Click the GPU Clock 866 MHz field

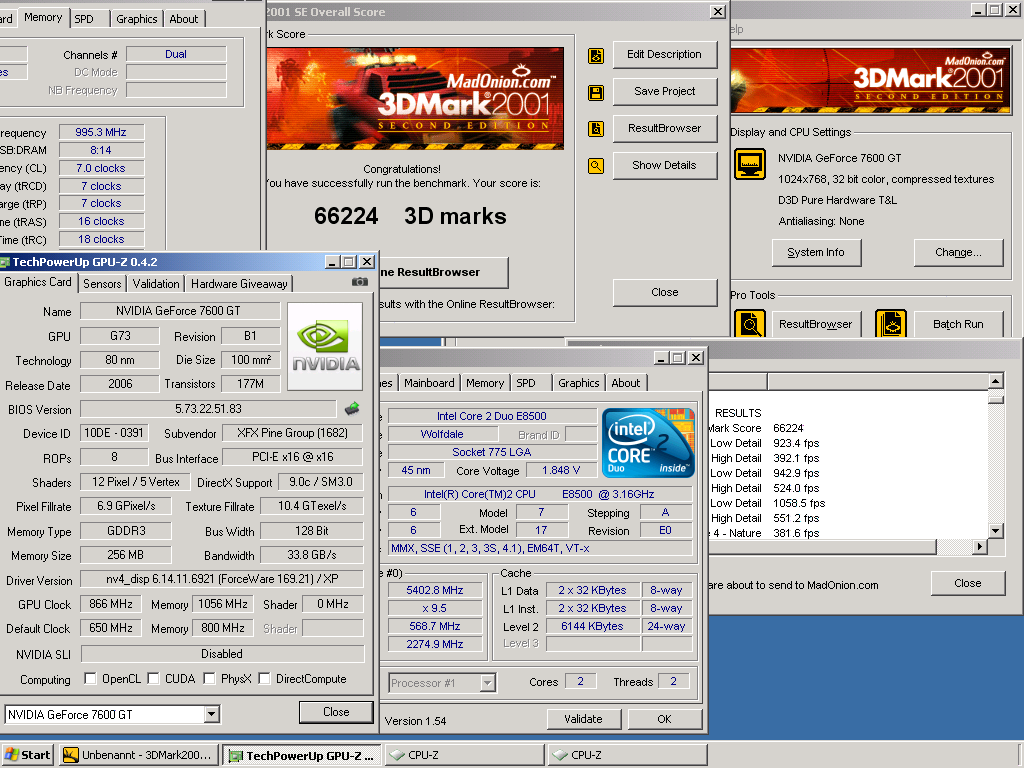(111, 604)
